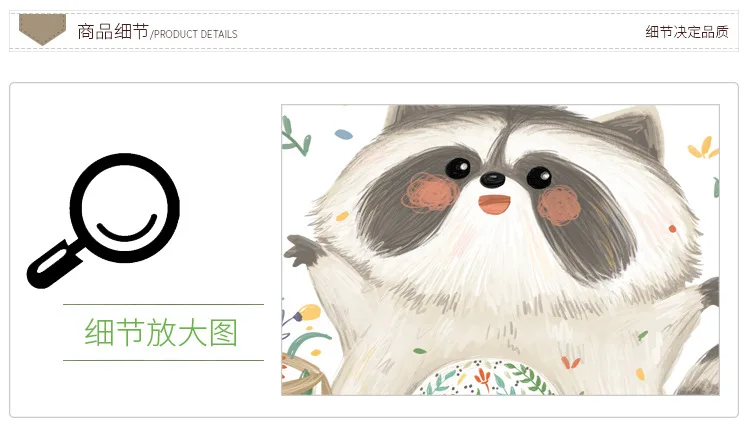Viewport: 750px width, 430px height.
Task: Click the blue leaf near raccoon's ear
Action: point(343,134)
